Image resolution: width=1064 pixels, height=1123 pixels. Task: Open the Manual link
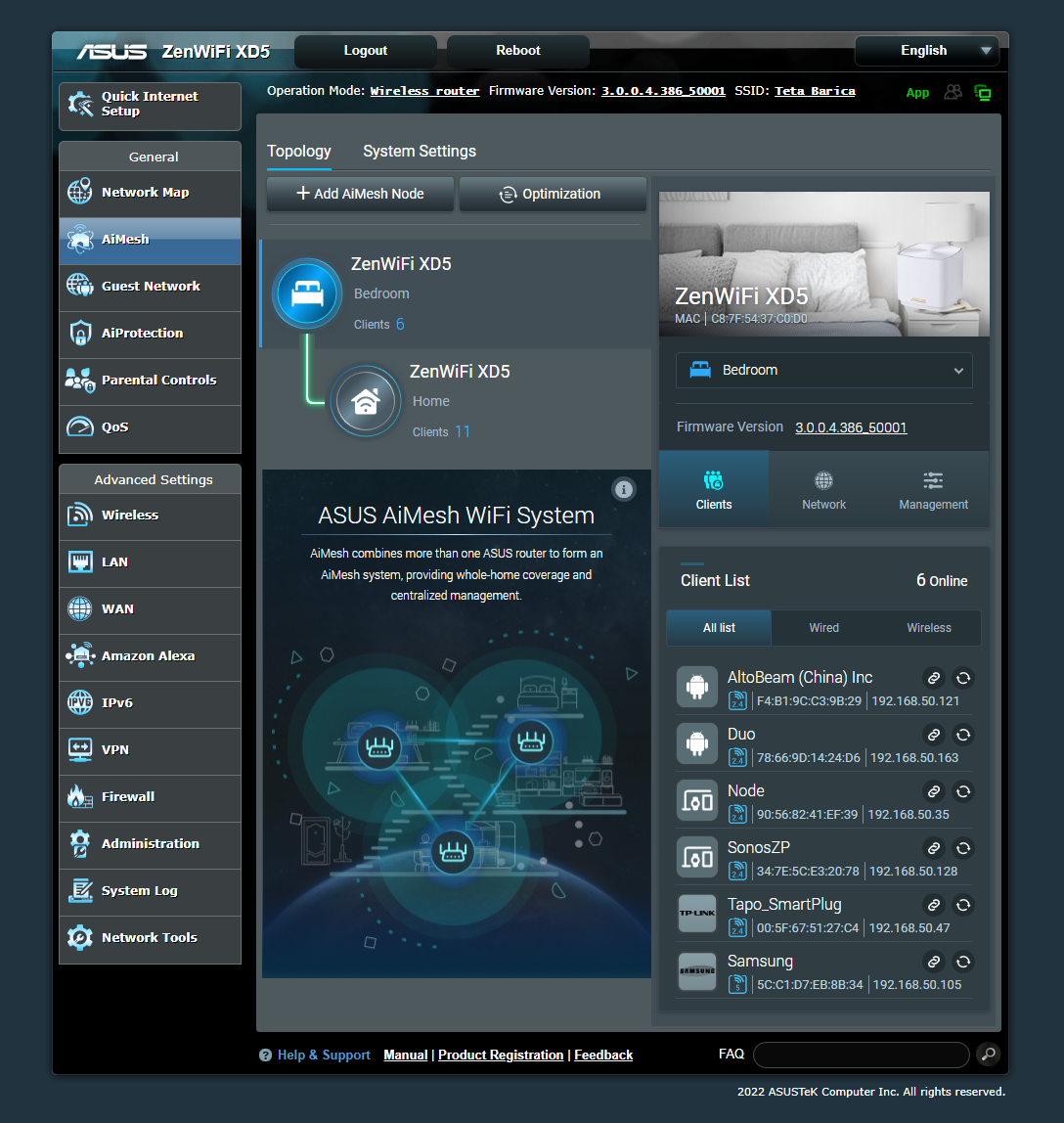[x=405, y=1055]
